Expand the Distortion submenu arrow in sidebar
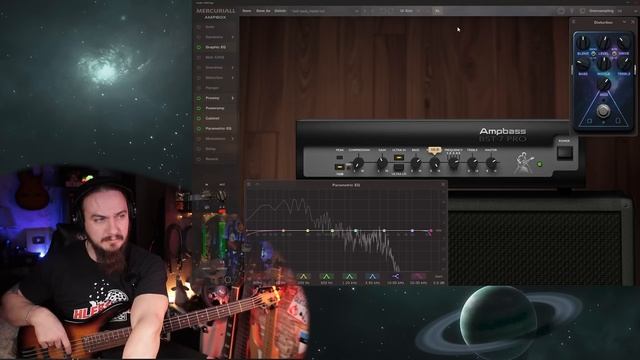 pyautogui.click(x=233, y=78)
